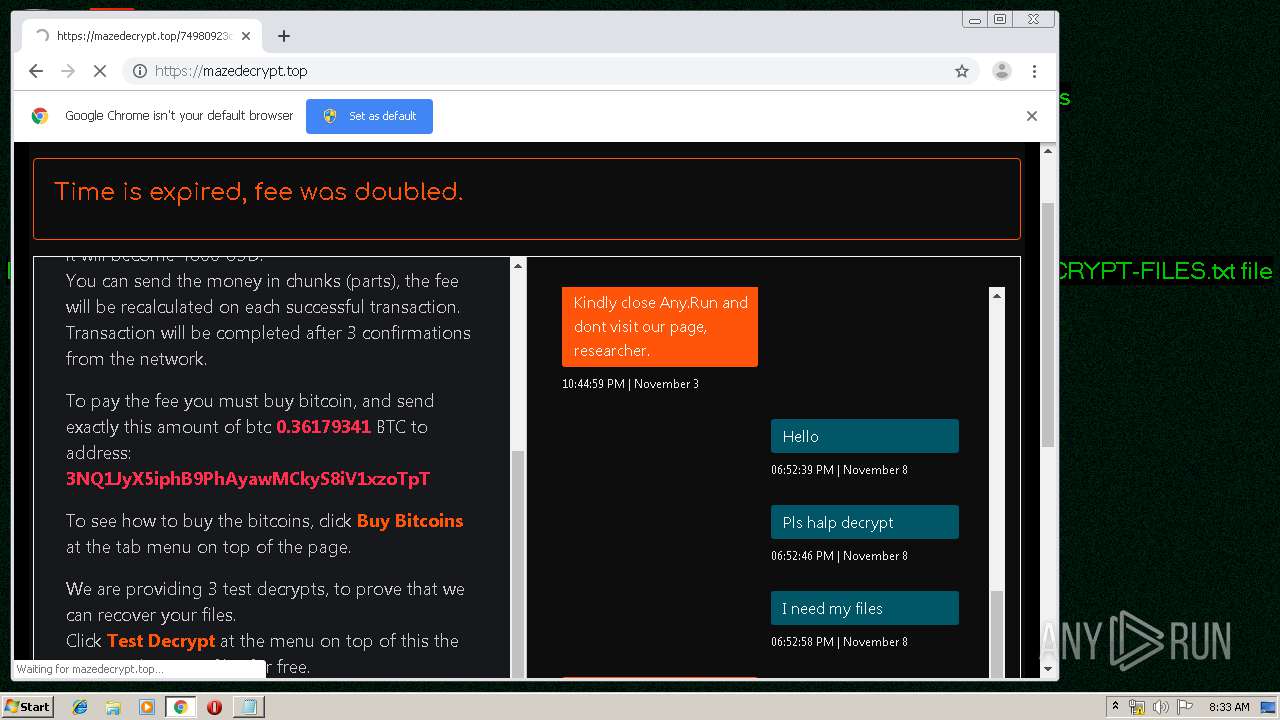Click the 10:44:59 PM November 3 timestamp
Viewport: 1280px width, 720px height.
point(630,384)
